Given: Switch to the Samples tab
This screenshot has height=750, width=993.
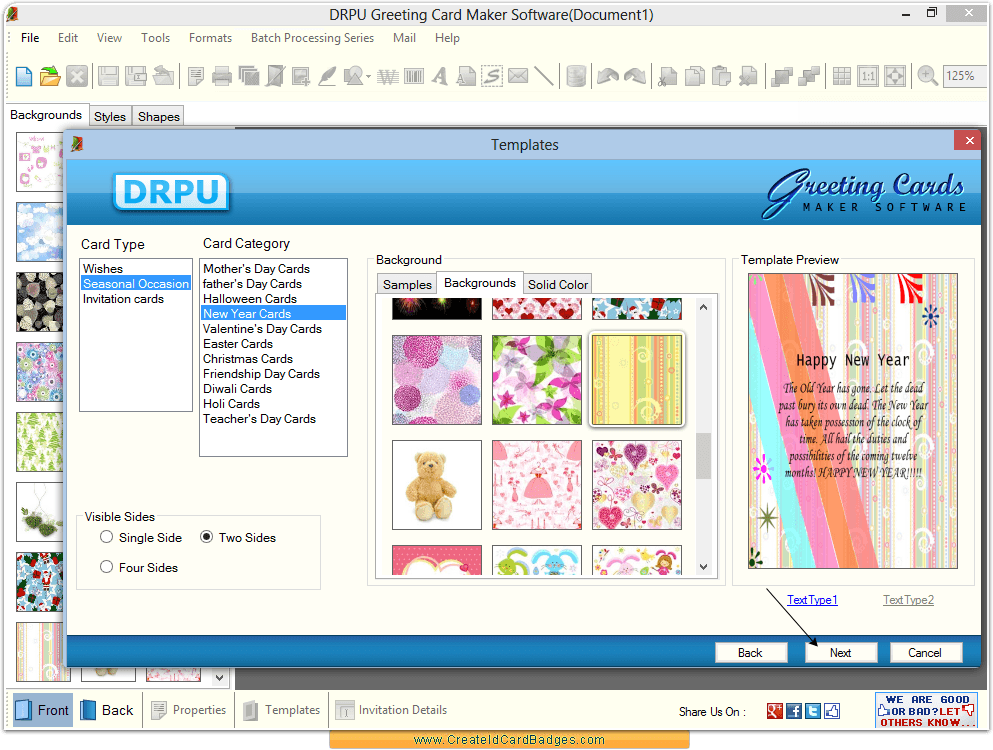Looking at the screenshot, I should [407, 284].
